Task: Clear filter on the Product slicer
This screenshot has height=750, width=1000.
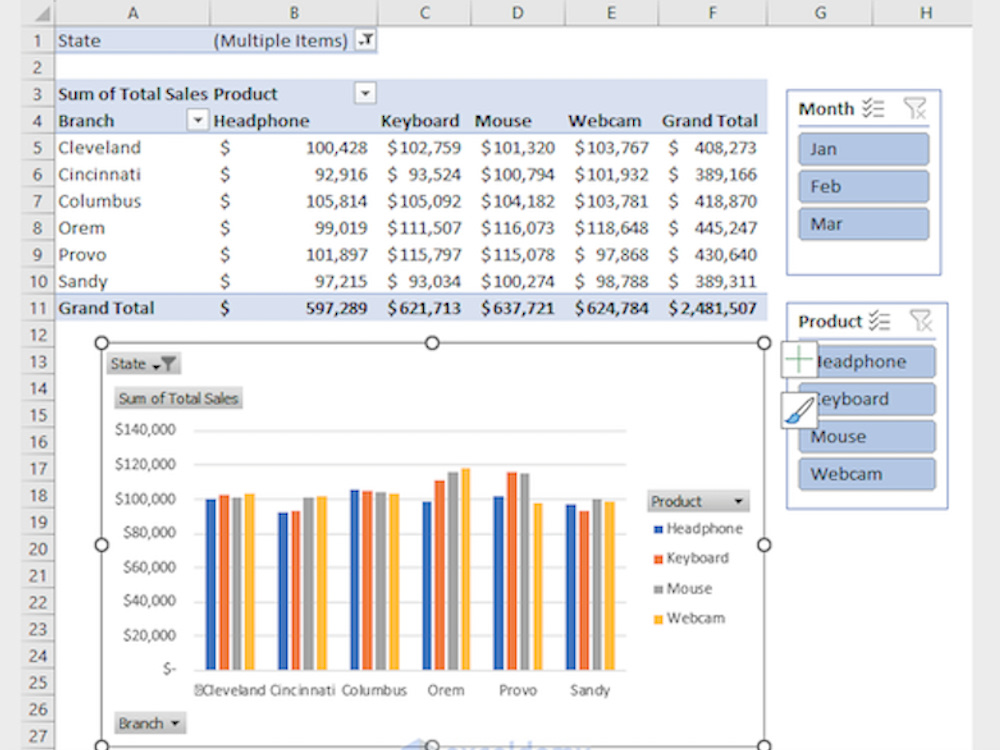Action: pyautogui.click(x=921, y=320)
